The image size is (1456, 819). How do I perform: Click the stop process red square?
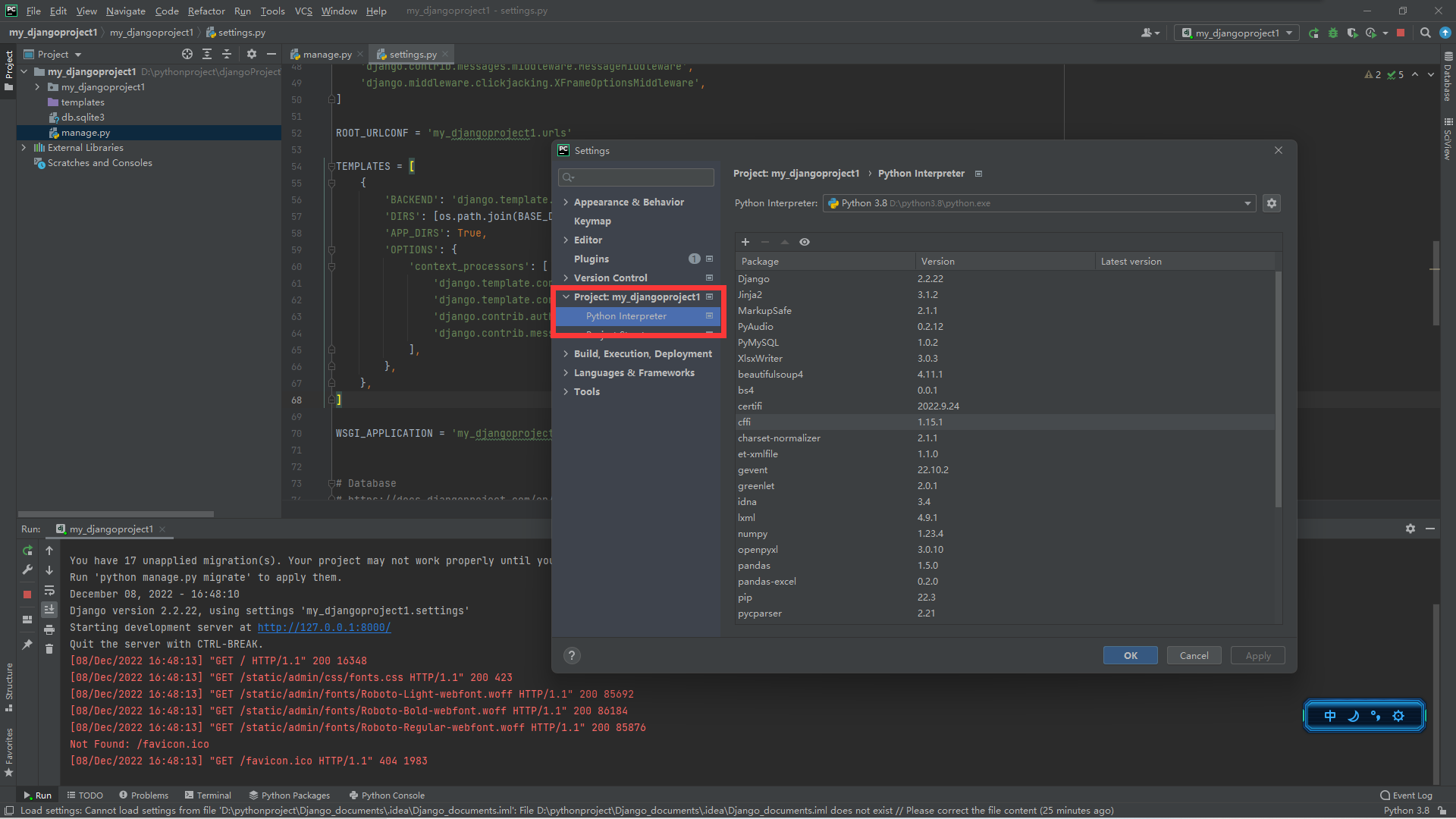27,595
